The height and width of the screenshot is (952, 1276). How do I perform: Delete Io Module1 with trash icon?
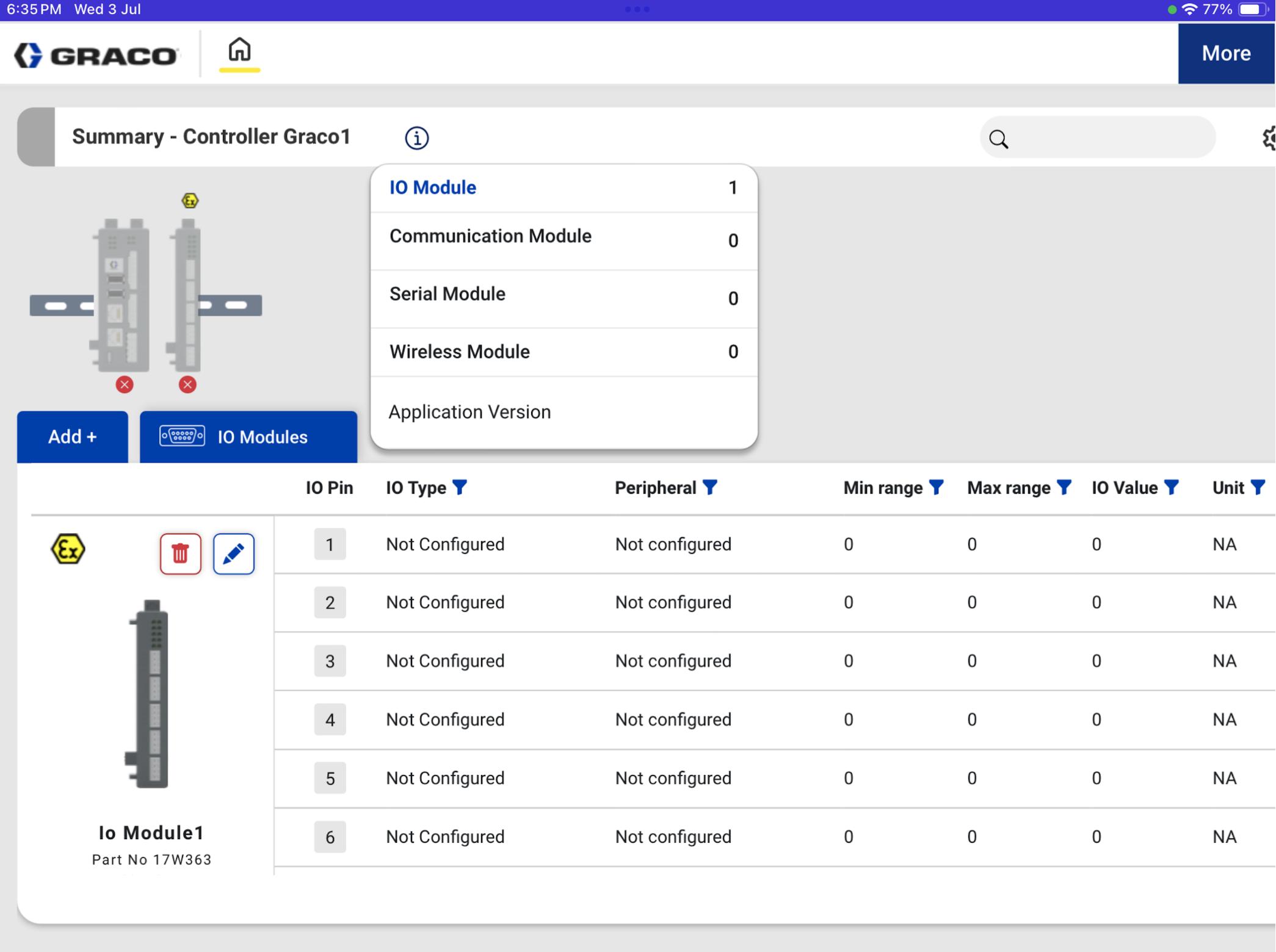(x=181, y=554)
